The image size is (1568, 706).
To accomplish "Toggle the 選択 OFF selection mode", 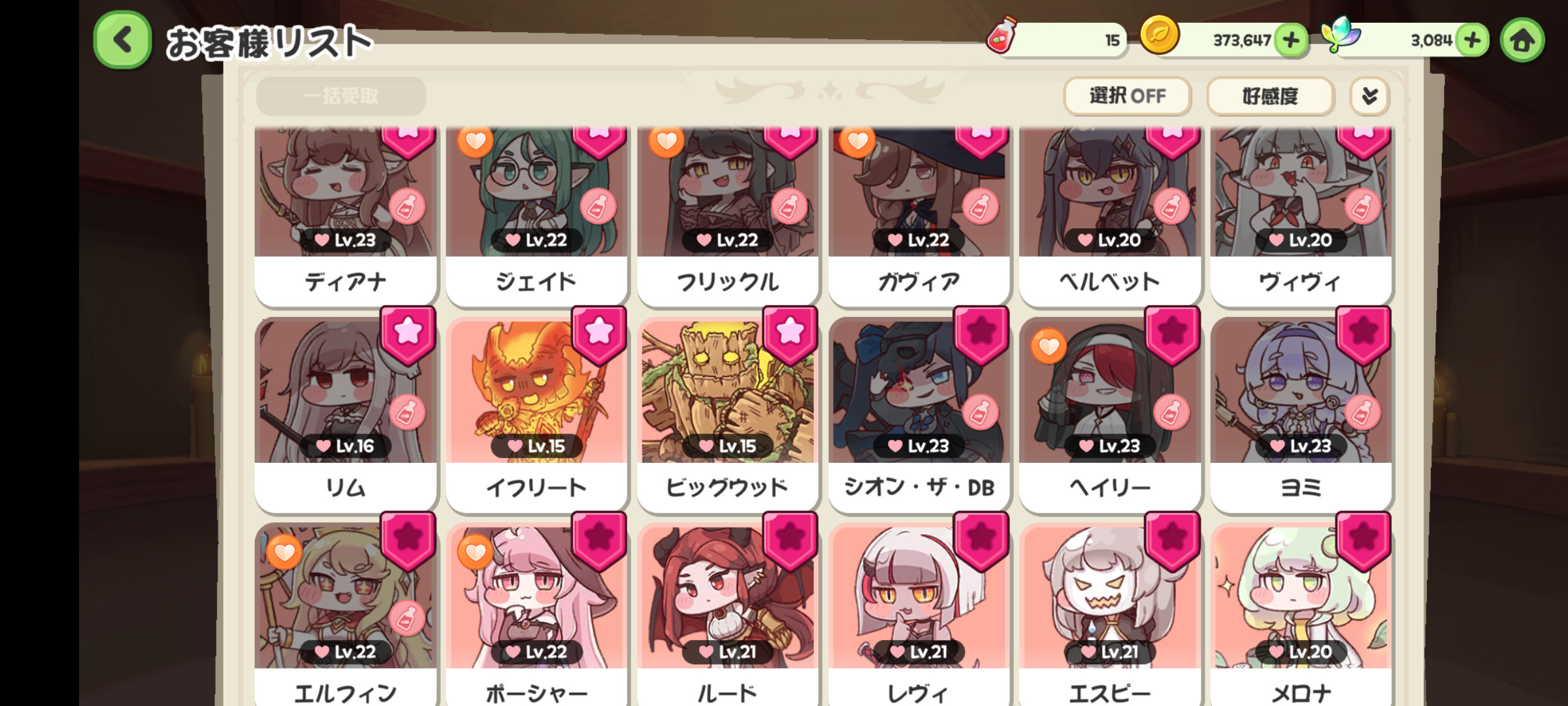I will pyautogui.click(x=1127, y=96).
